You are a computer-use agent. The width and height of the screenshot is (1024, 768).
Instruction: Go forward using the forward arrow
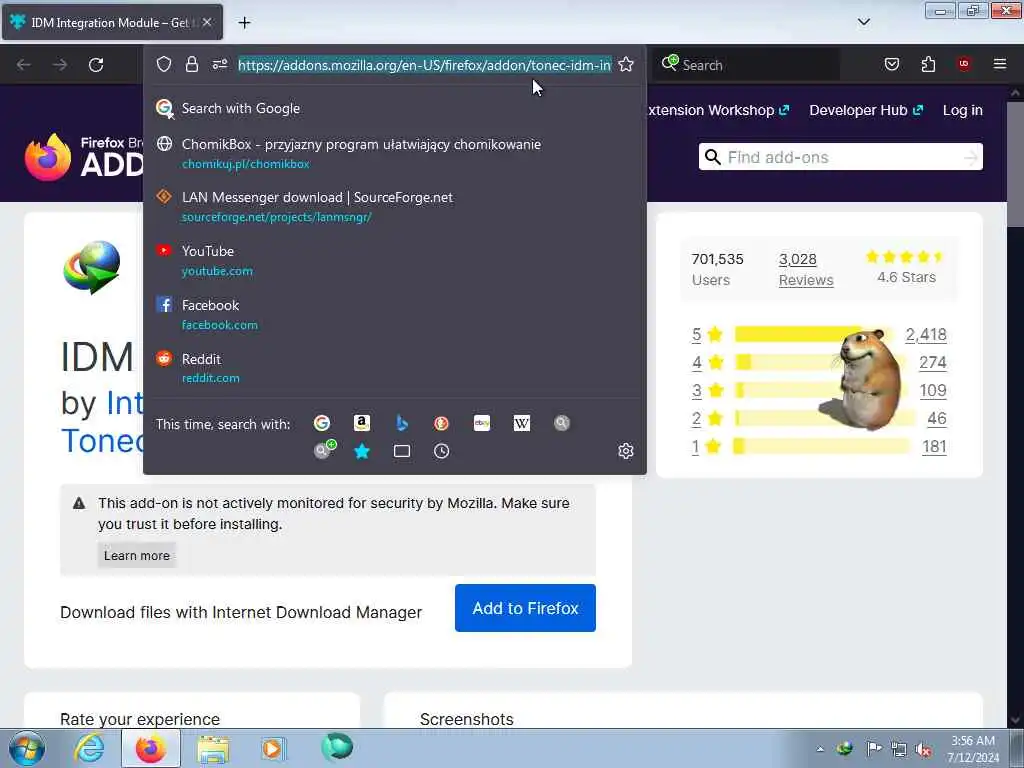click(59, 65)
